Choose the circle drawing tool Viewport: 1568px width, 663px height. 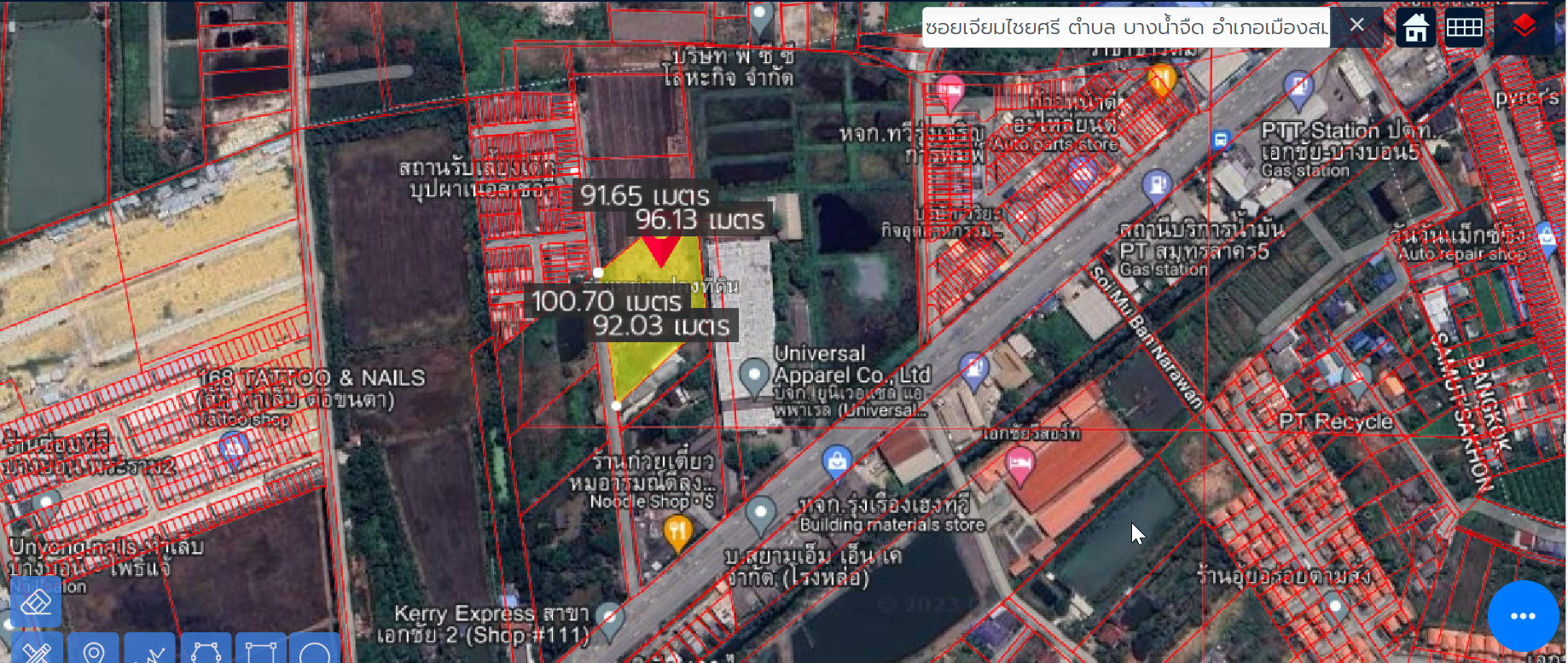coord(315,650)
